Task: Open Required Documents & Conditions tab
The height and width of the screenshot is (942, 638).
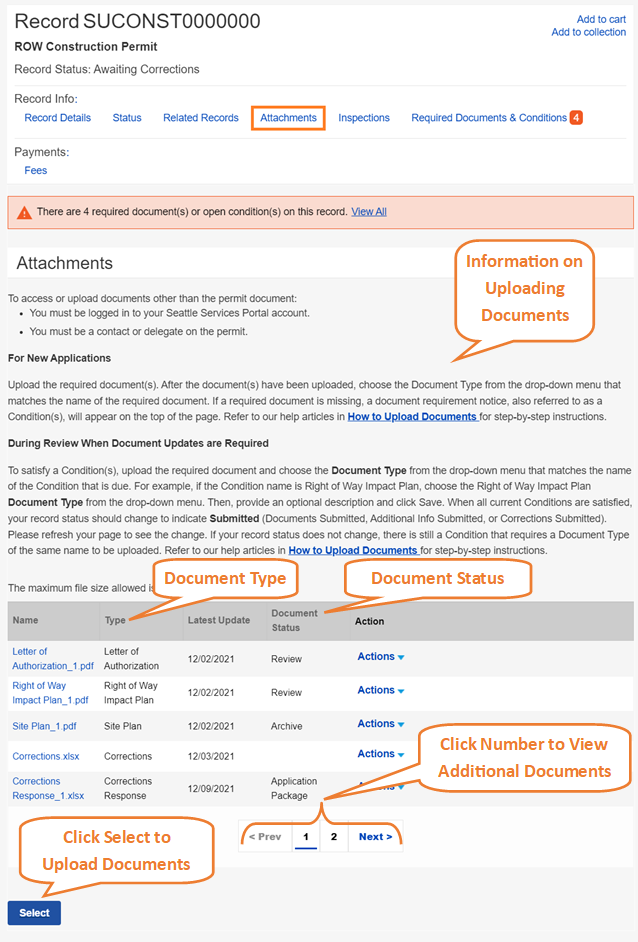Action: (489, 118)
